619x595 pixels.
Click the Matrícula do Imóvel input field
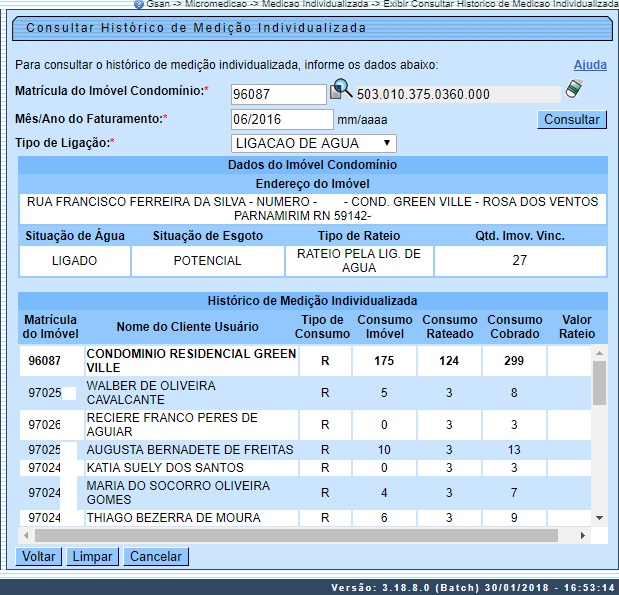tap(278, 94)
